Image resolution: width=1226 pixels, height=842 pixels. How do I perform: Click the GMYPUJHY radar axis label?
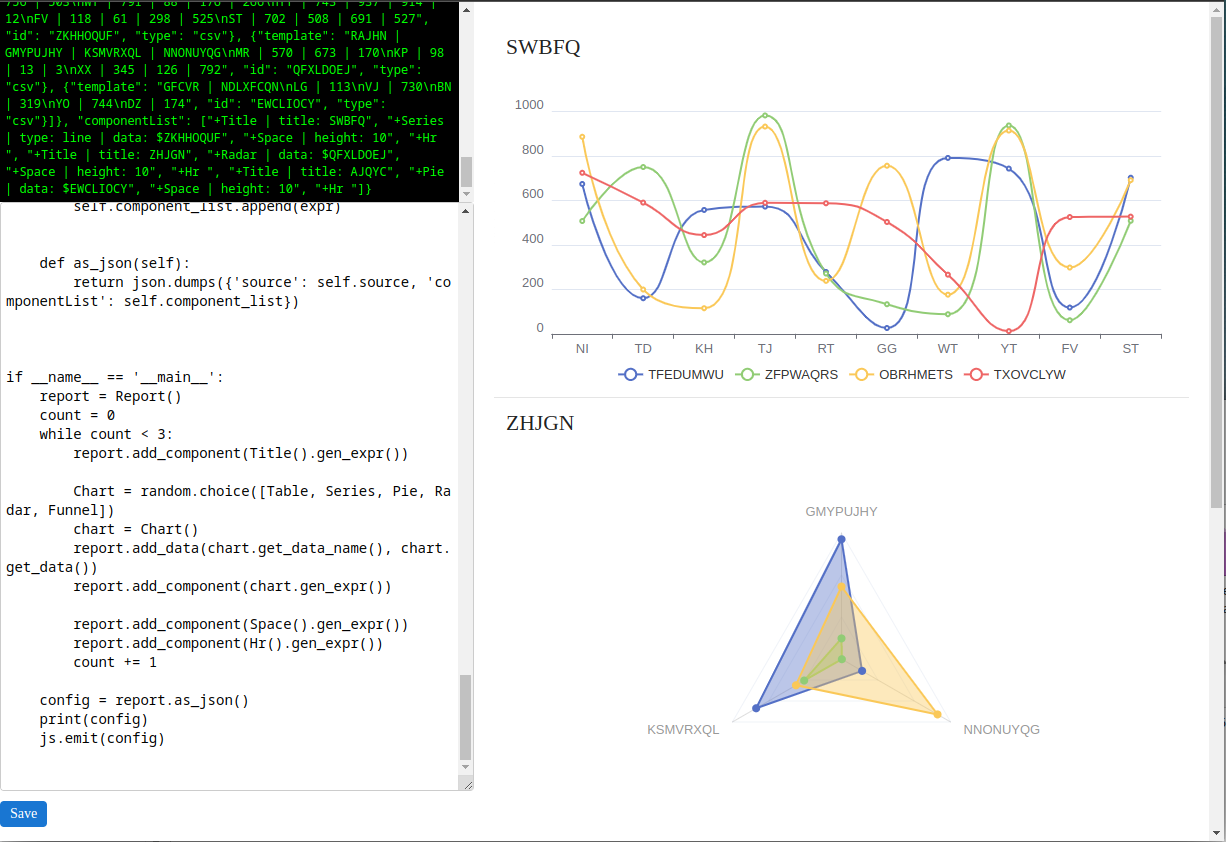click(841, 511)
